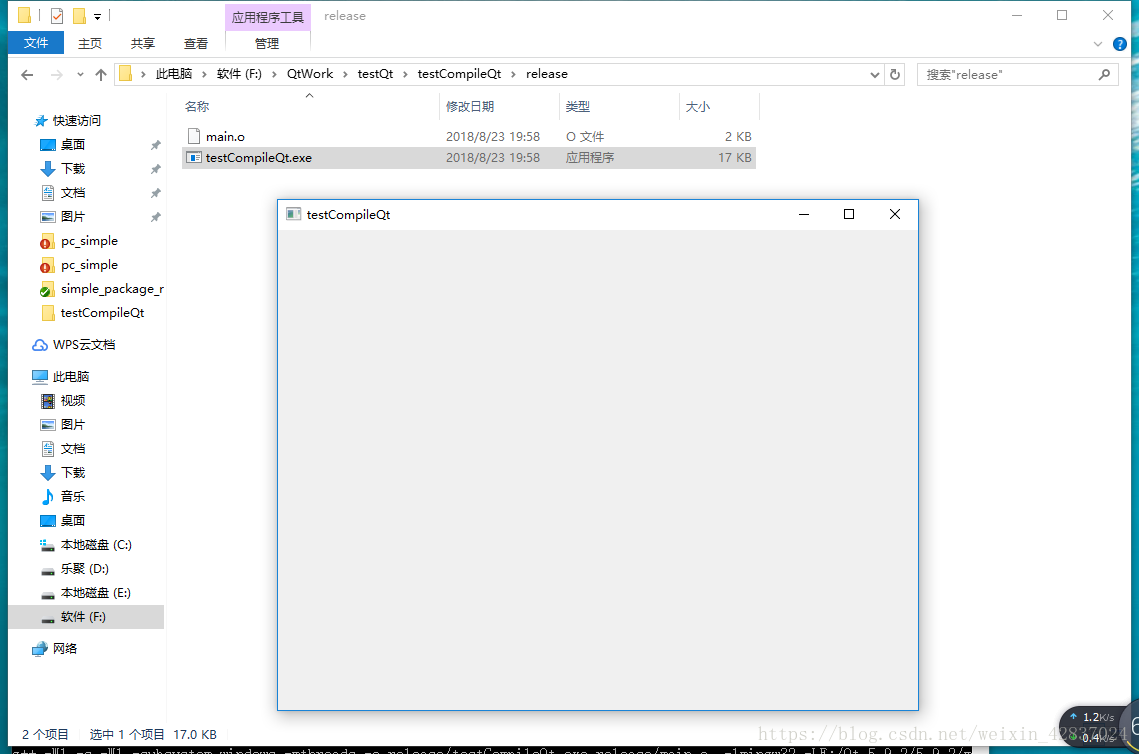Click the main.o file icon
The height and width of the screenshot is (754, 1139).
tap(194, 136)
